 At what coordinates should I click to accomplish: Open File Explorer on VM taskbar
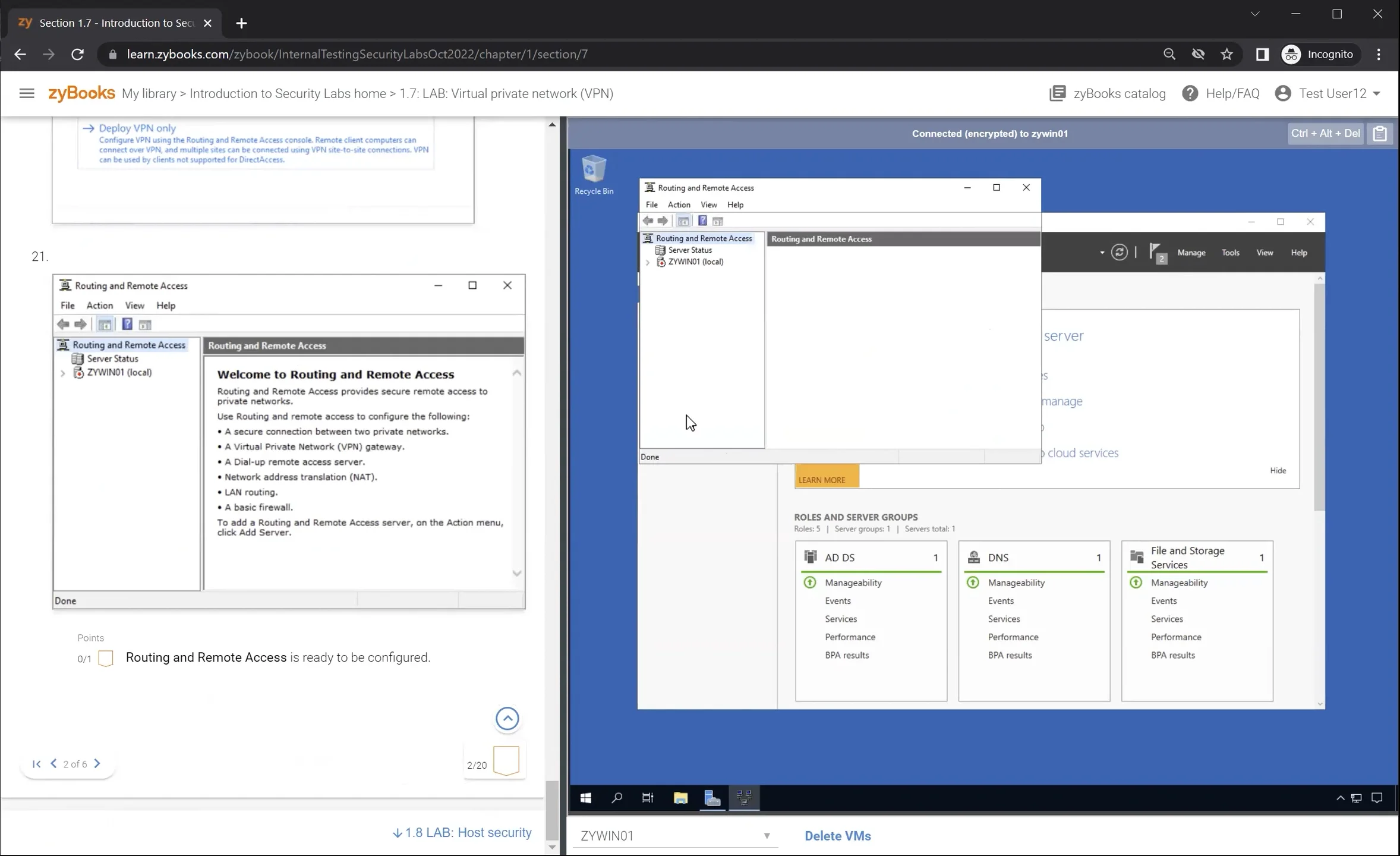coord(680,798)
